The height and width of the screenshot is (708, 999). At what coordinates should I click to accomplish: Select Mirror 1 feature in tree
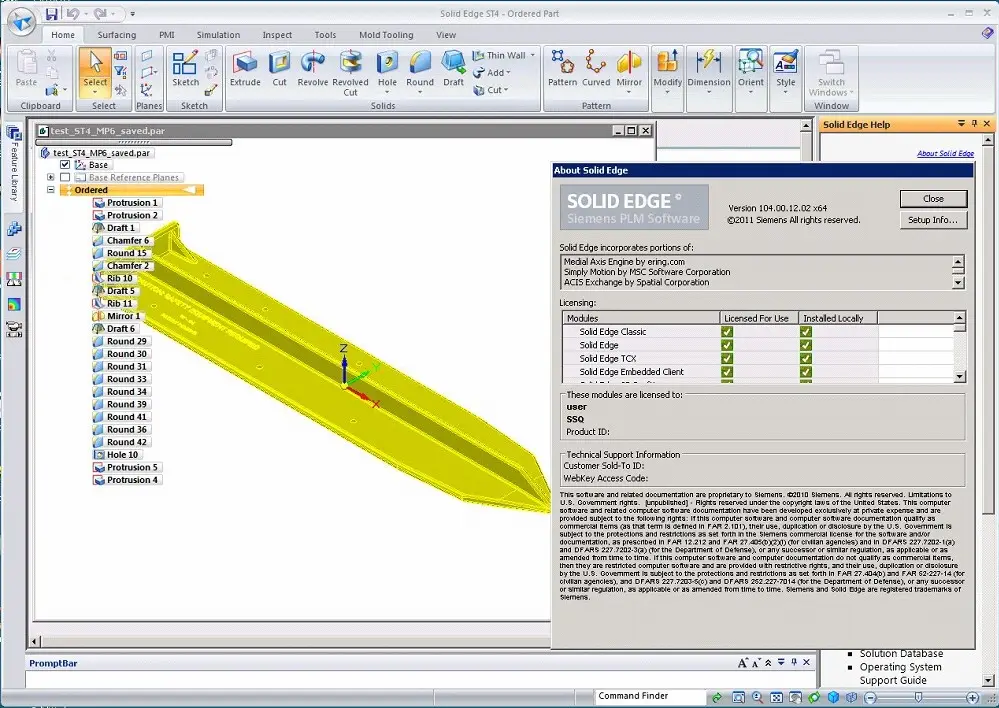point(117,316)
